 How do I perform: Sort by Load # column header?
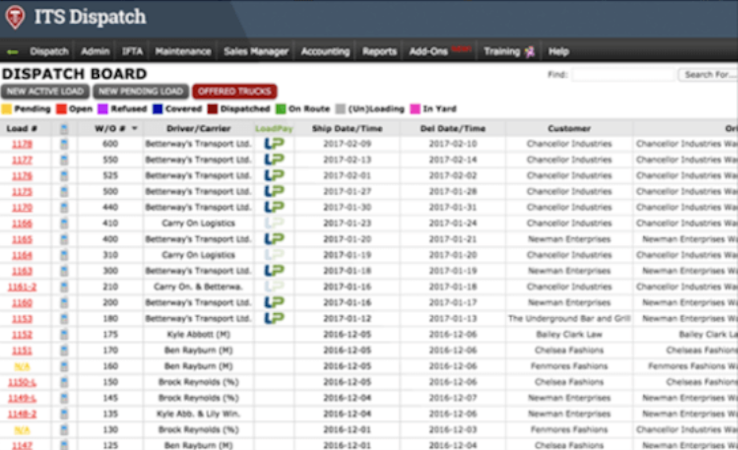tap(22, 129)
